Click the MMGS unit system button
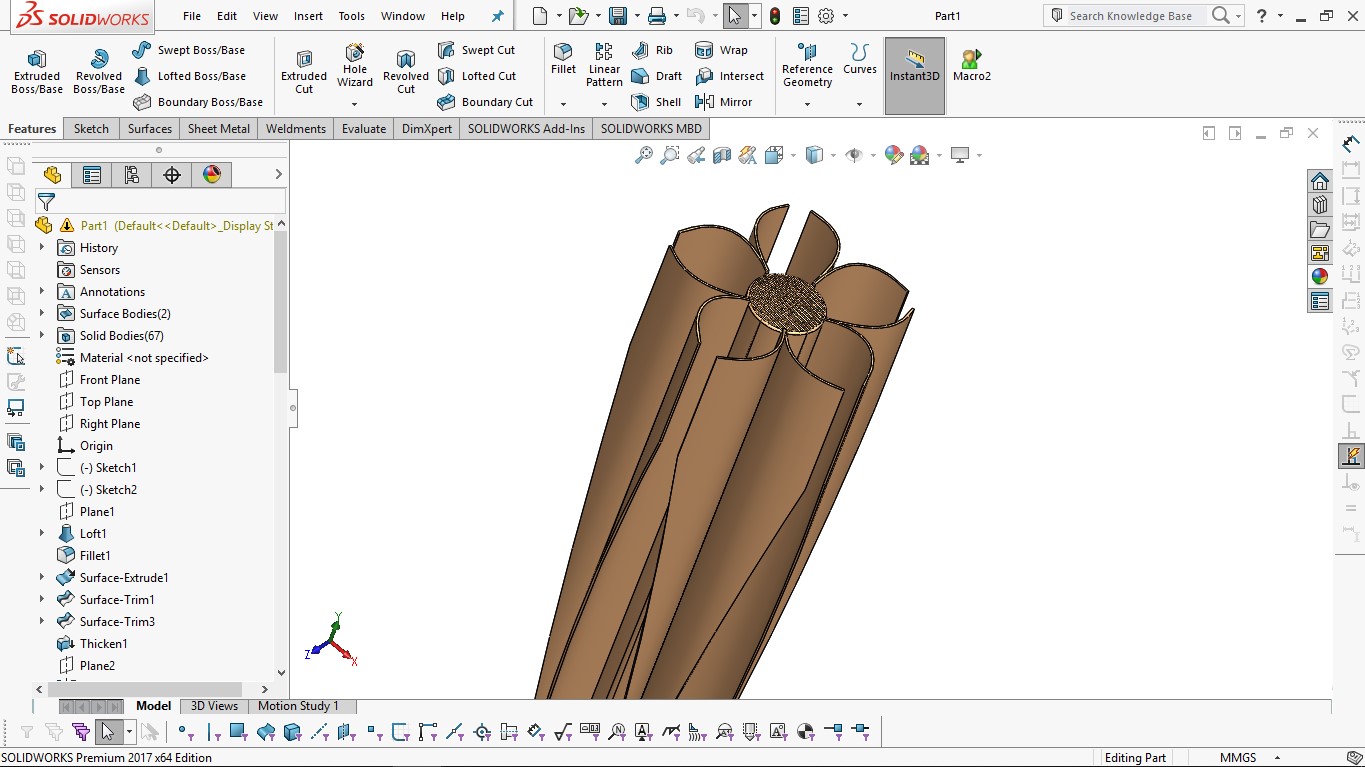Screen dimensions: 1365x767 (x=1236, y=758)
